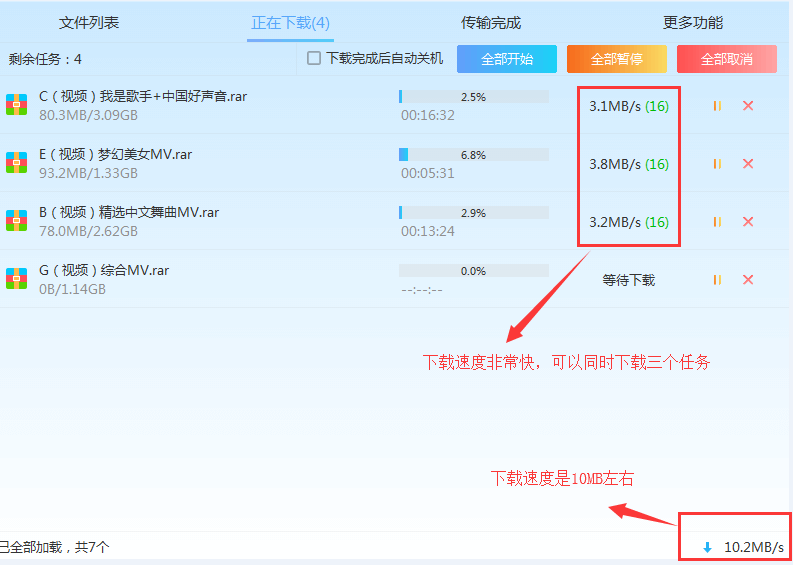Select file name G（视频）综合MV.rar
The width and height of the screenshot is (793, 565).
[x=104, y=270]
